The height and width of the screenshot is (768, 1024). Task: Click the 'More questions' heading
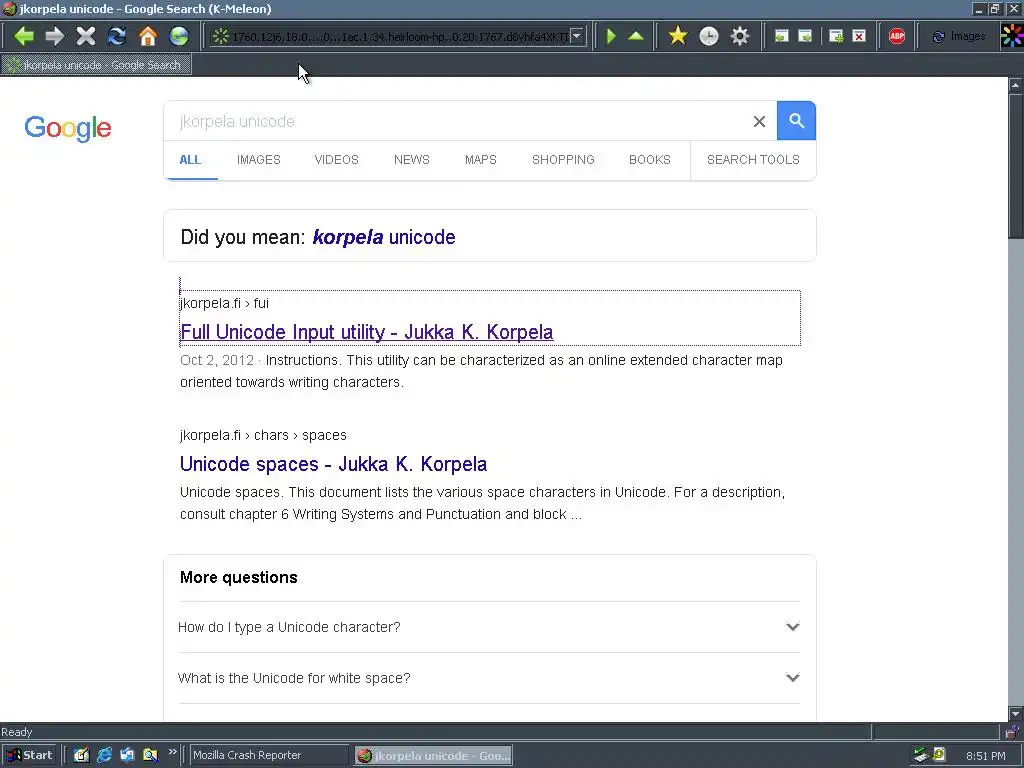coord(238,577)
